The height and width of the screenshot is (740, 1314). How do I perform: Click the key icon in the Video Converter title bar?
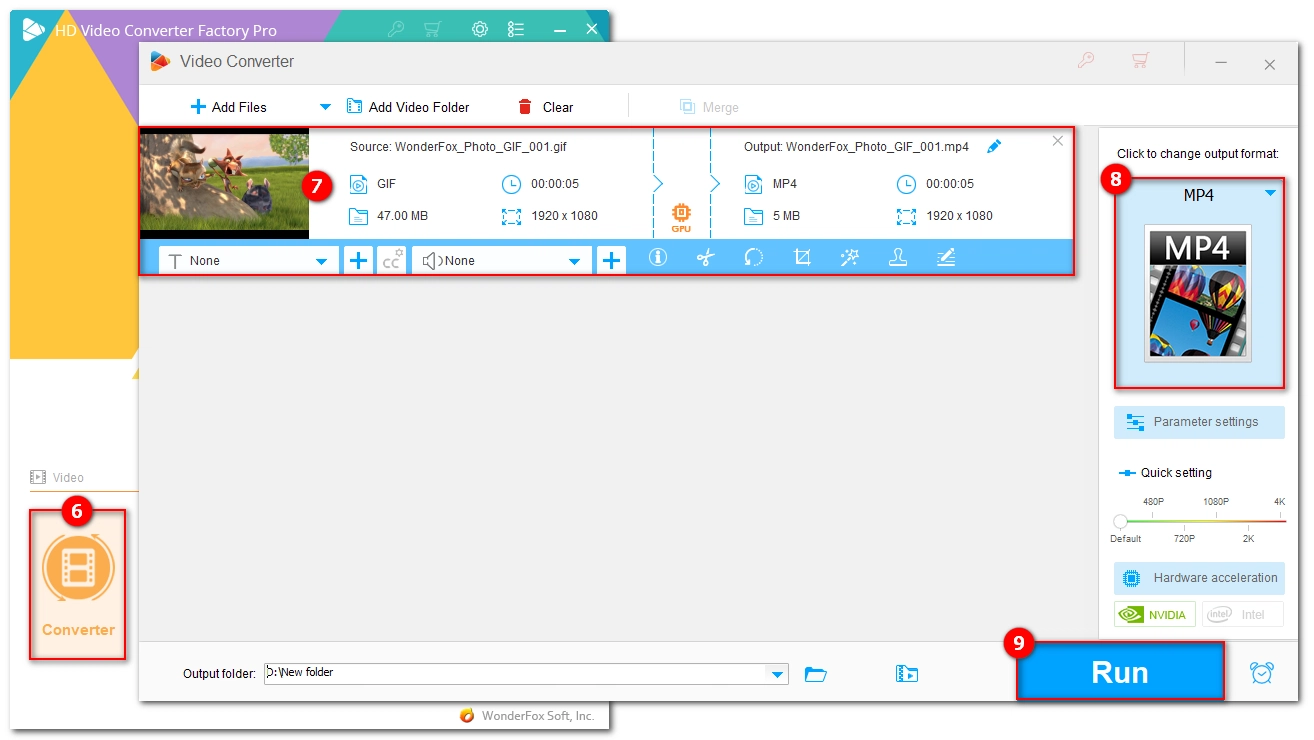pos(1086,60)
